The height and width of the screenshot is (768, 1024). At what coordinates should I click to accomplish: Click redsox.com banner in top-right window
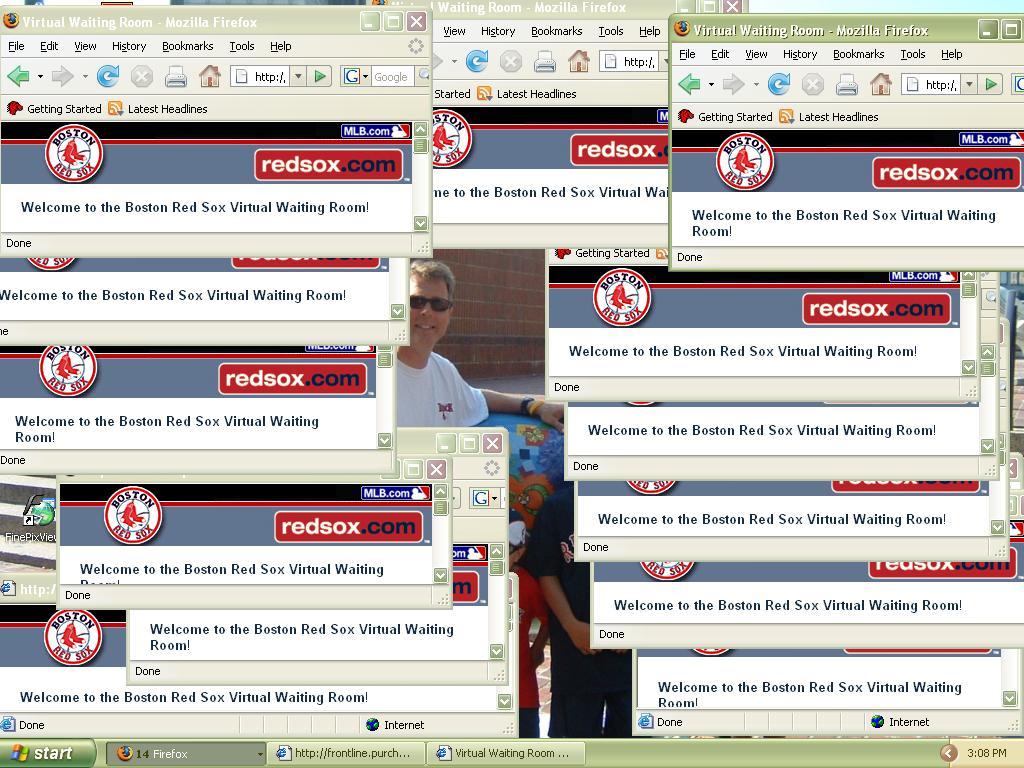[x=946, y=172]
